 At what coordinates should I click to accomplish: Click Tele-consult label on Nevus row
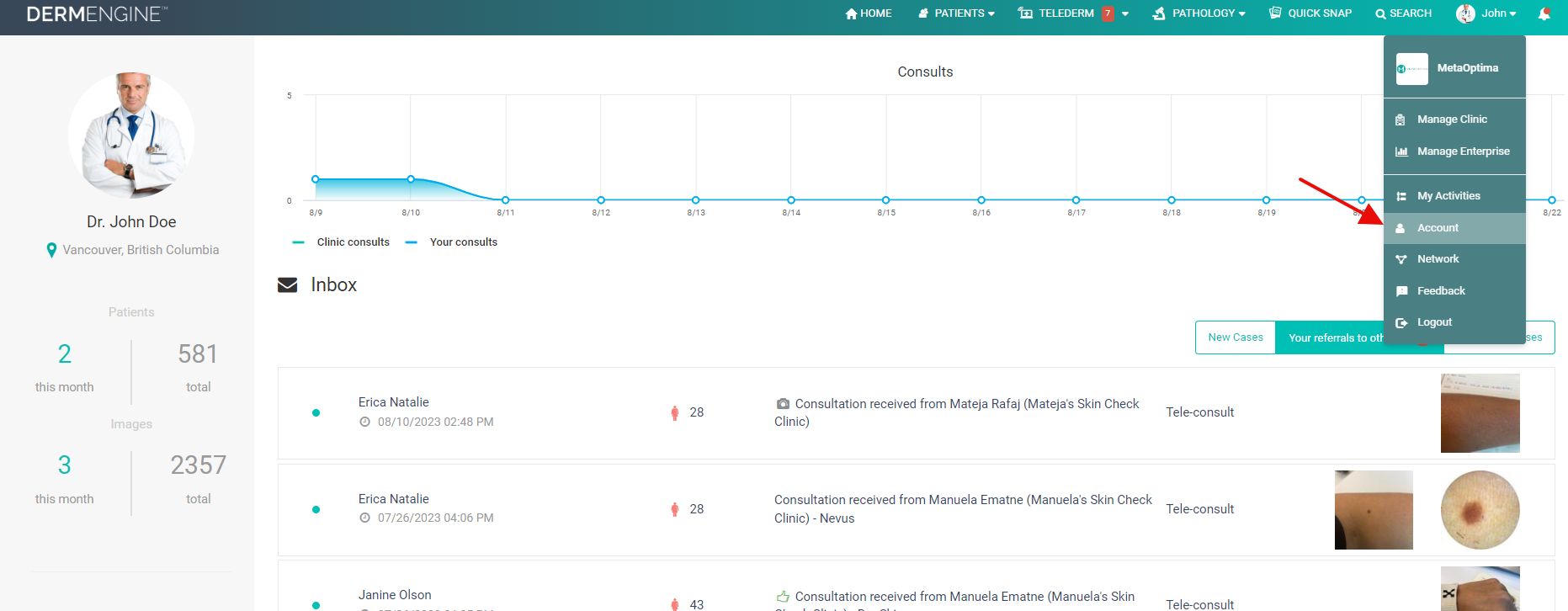(1199, 510)
